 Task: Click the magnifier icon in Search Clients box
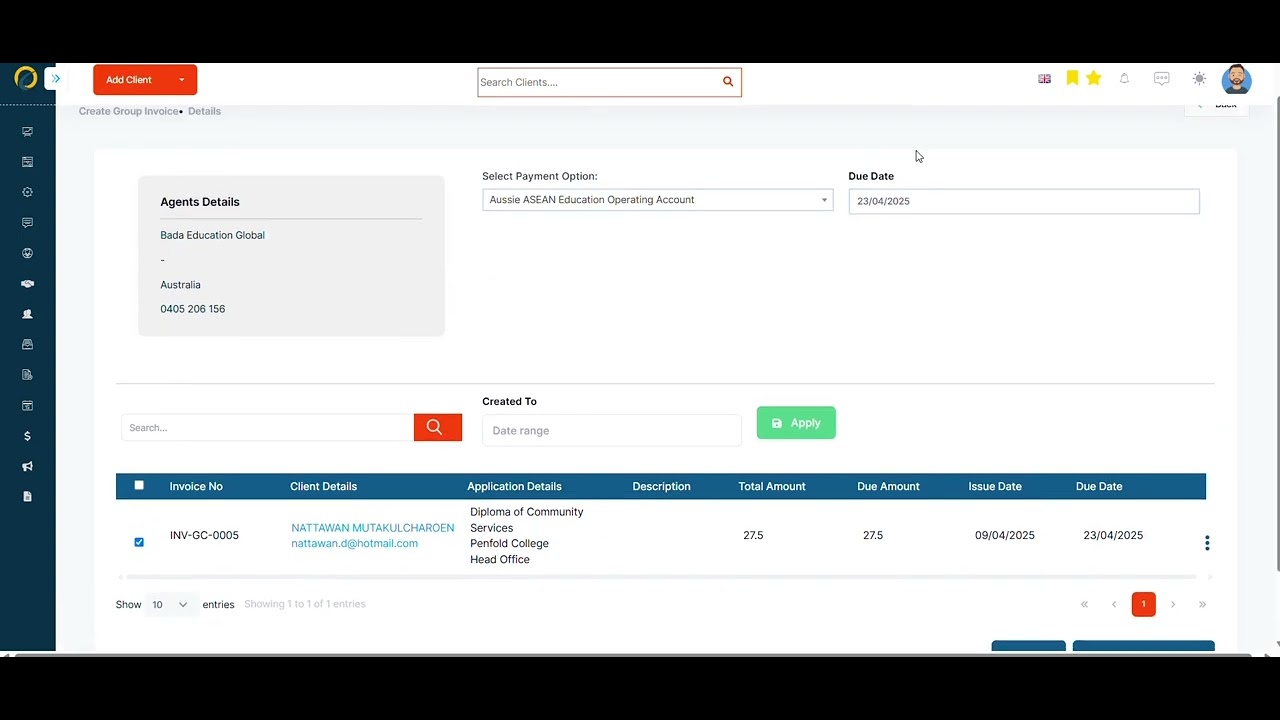pos(728,82)
